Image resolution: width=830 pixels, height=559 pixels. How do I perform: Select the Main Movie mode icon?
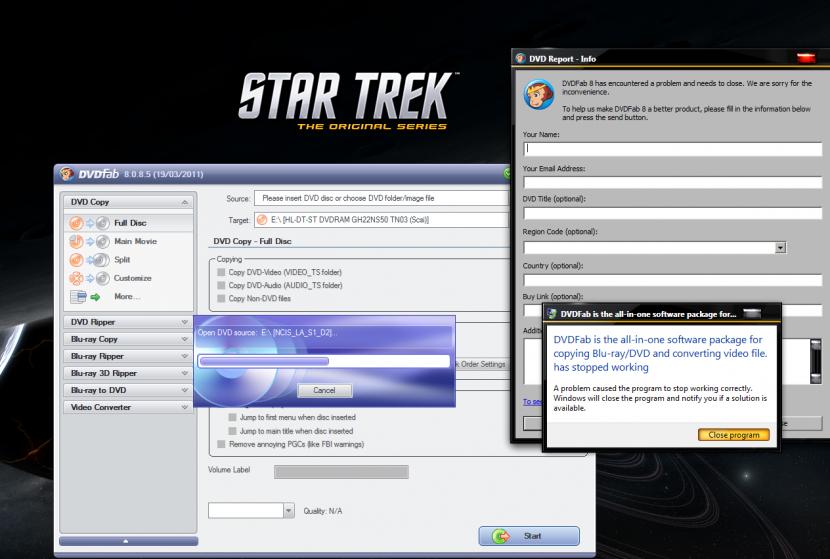tap(89, 241)
